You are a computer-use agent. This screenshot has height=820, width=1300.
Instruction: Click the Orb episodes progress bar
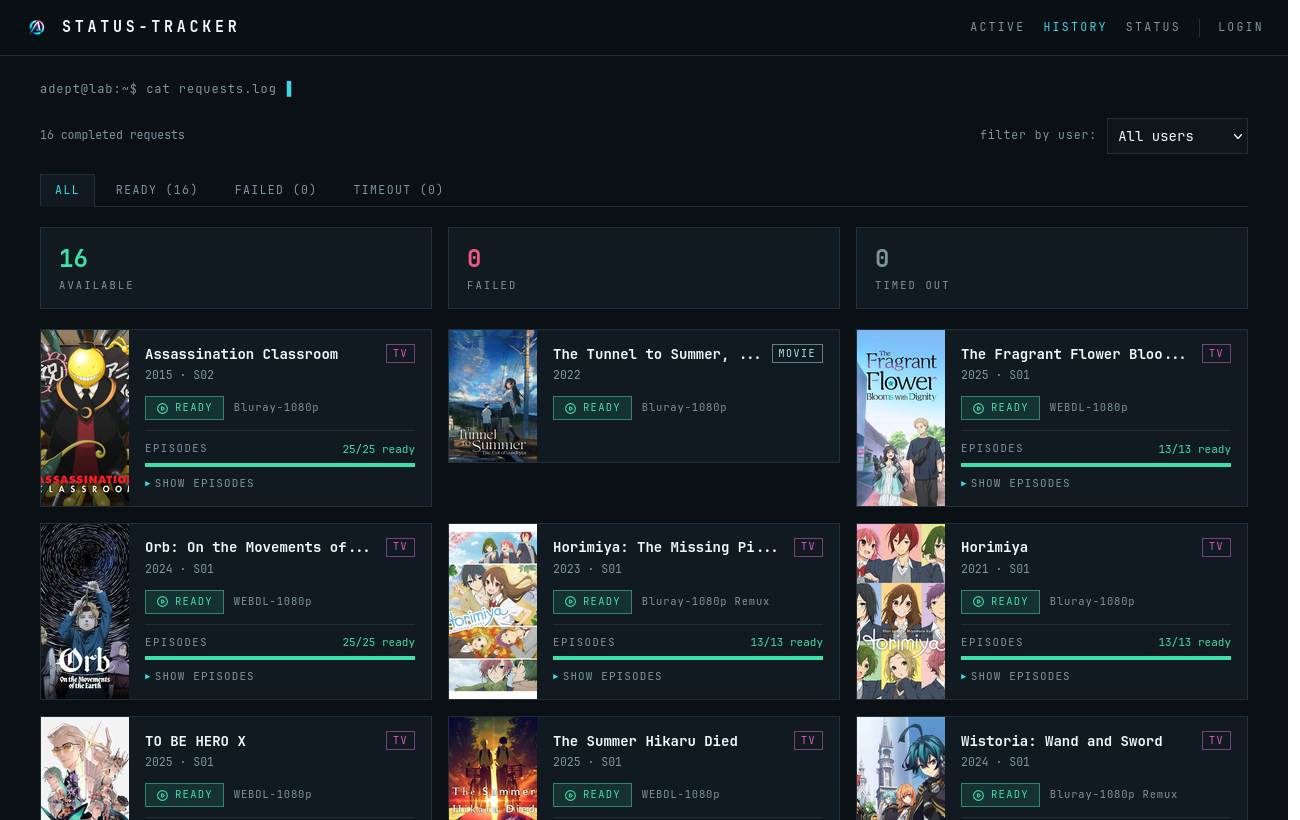(280, 658)
